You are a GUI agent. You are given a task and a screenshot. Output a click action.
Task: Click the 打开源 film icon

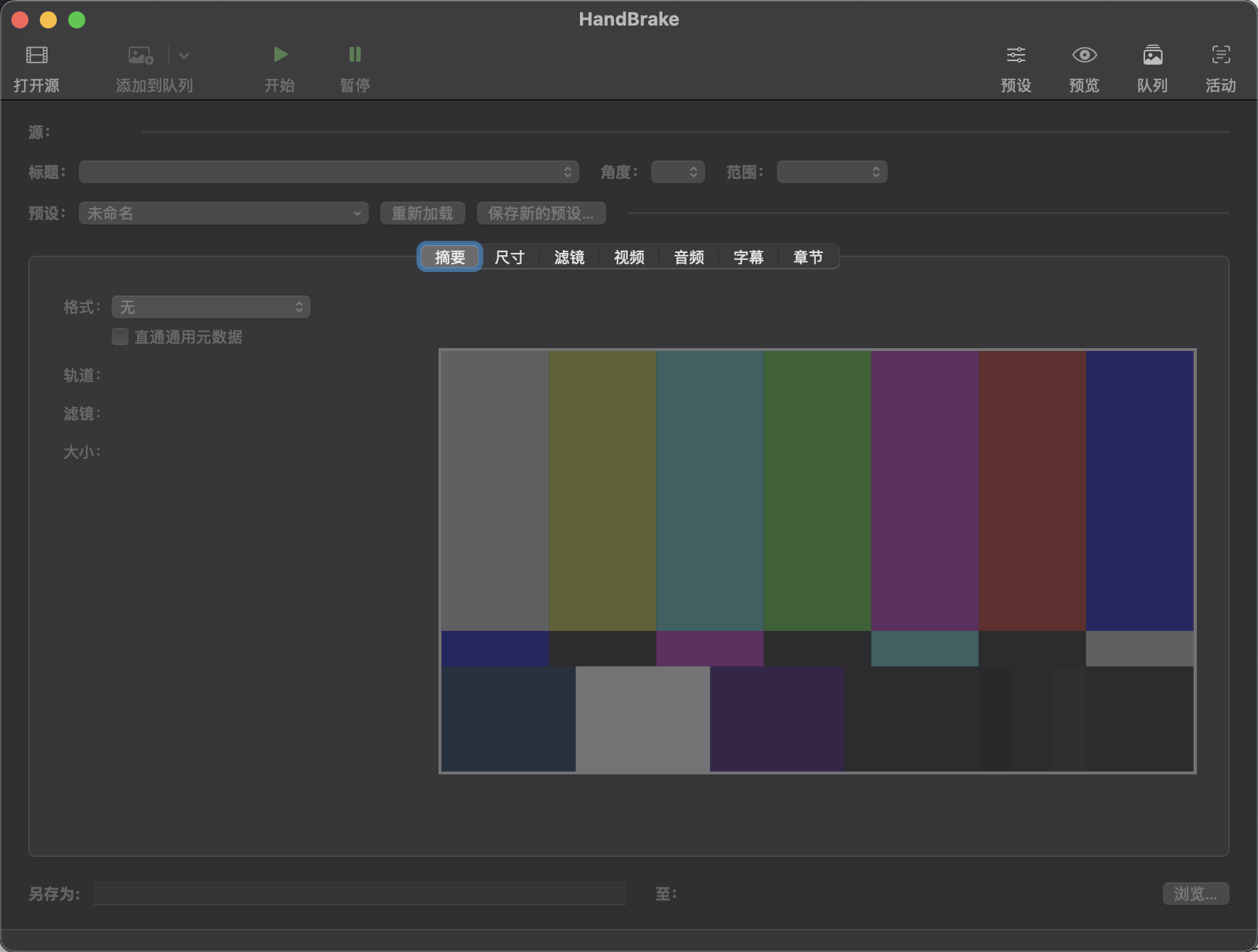pos(37,55)
